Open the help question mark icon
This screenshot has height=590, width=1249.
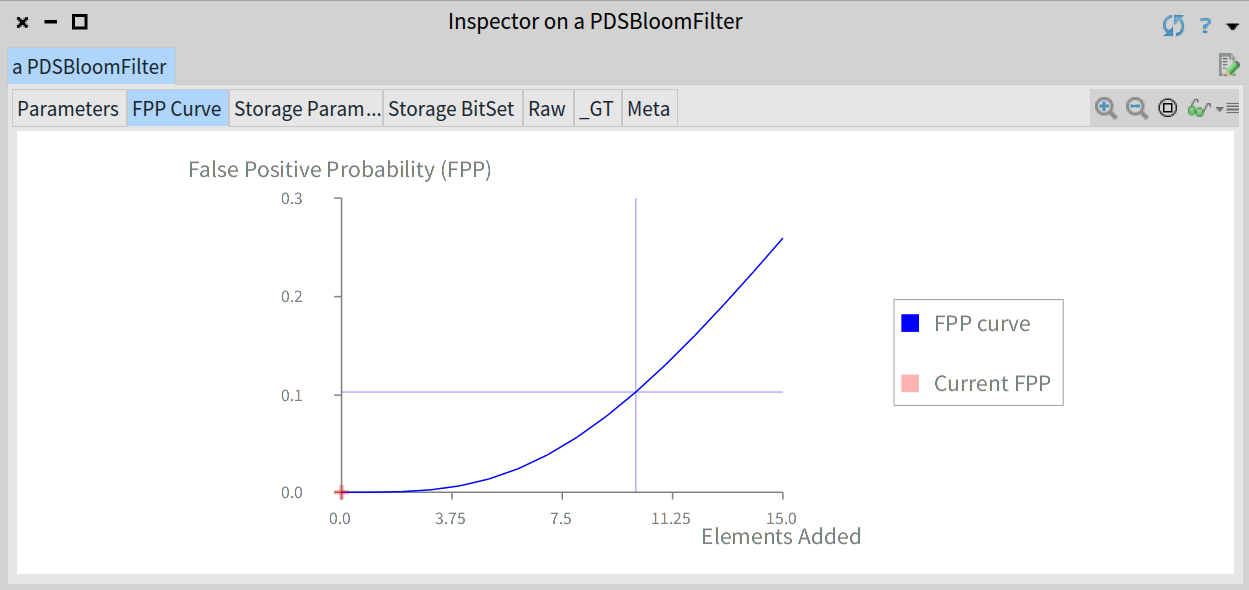point(1206,26)
